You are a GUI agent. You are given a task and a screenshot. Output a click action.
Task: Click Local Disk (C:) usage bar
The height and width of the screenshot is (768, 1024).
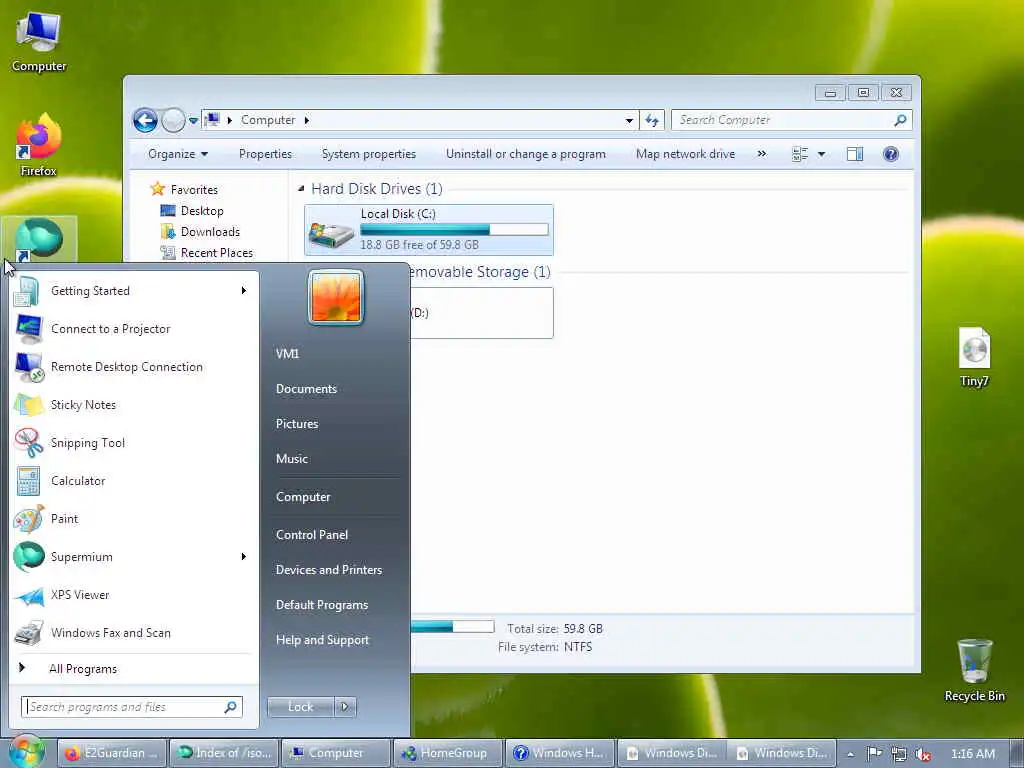pyautogui.click(x=454, y=229)
